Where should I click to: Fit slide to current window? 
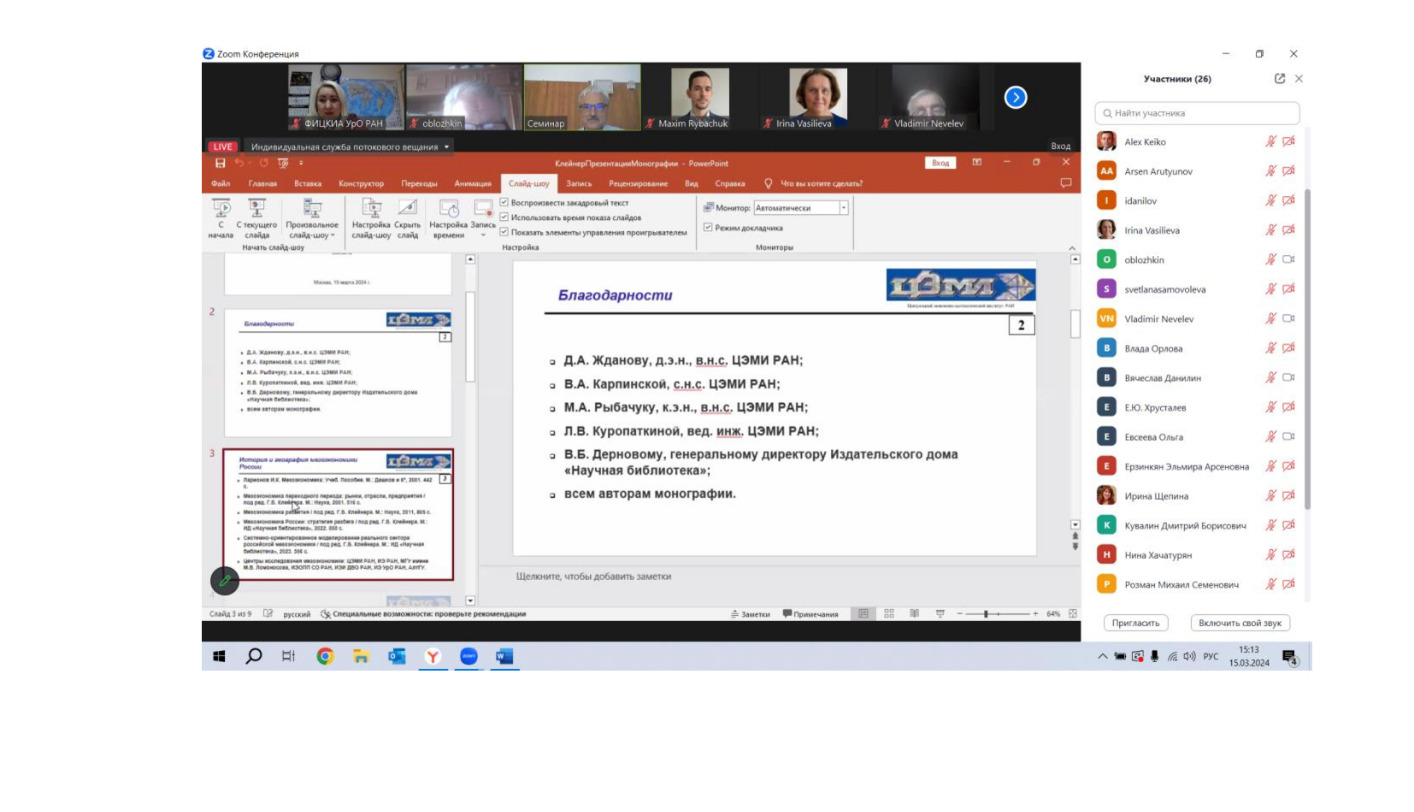(x=1073, y=614)
